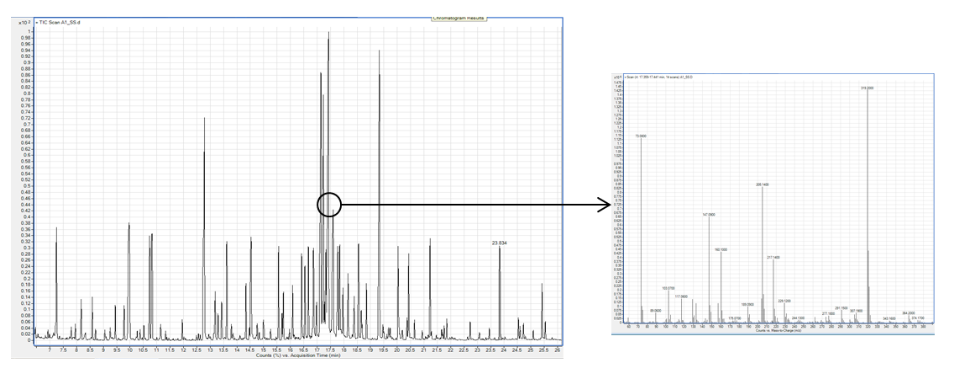Select the chromatogram peak near 21.2 min
This screenshot has height=379, width=954.
(430, 287)
